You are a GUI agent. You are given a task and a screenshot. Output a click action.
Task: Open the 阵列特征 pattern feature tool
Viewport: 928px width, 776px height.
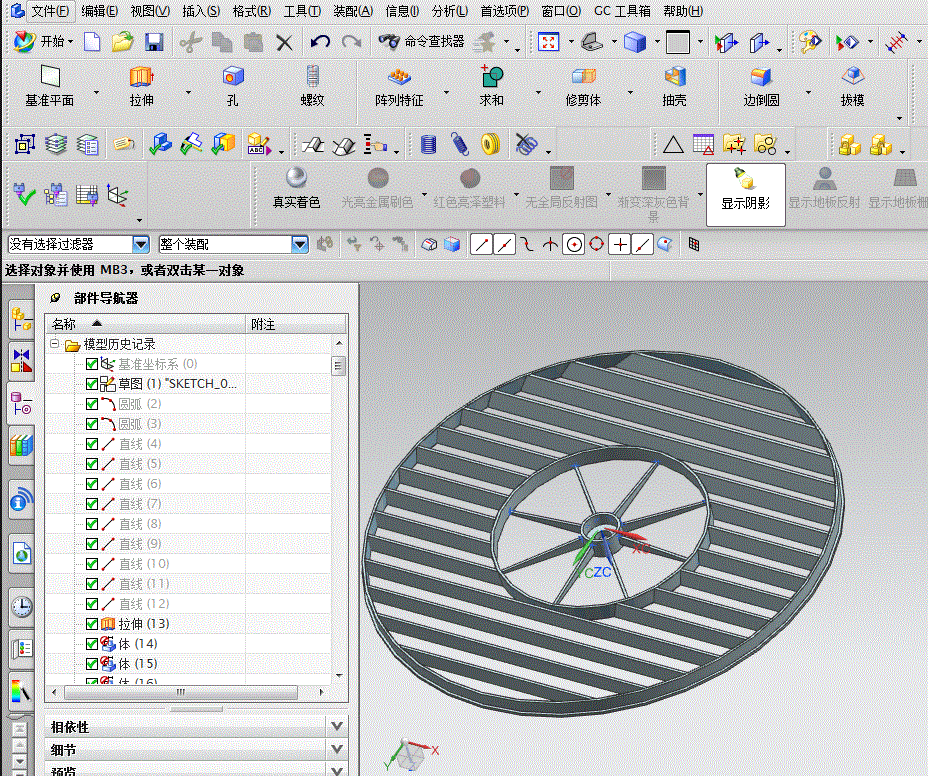[x=399, y=87]
